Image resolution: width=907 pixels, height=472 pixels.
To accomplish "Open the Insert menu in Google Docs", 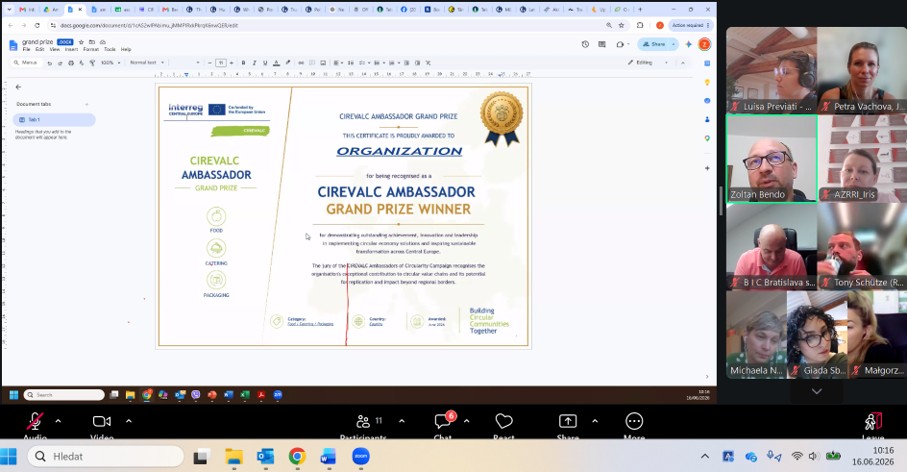I will coord(71,50).
